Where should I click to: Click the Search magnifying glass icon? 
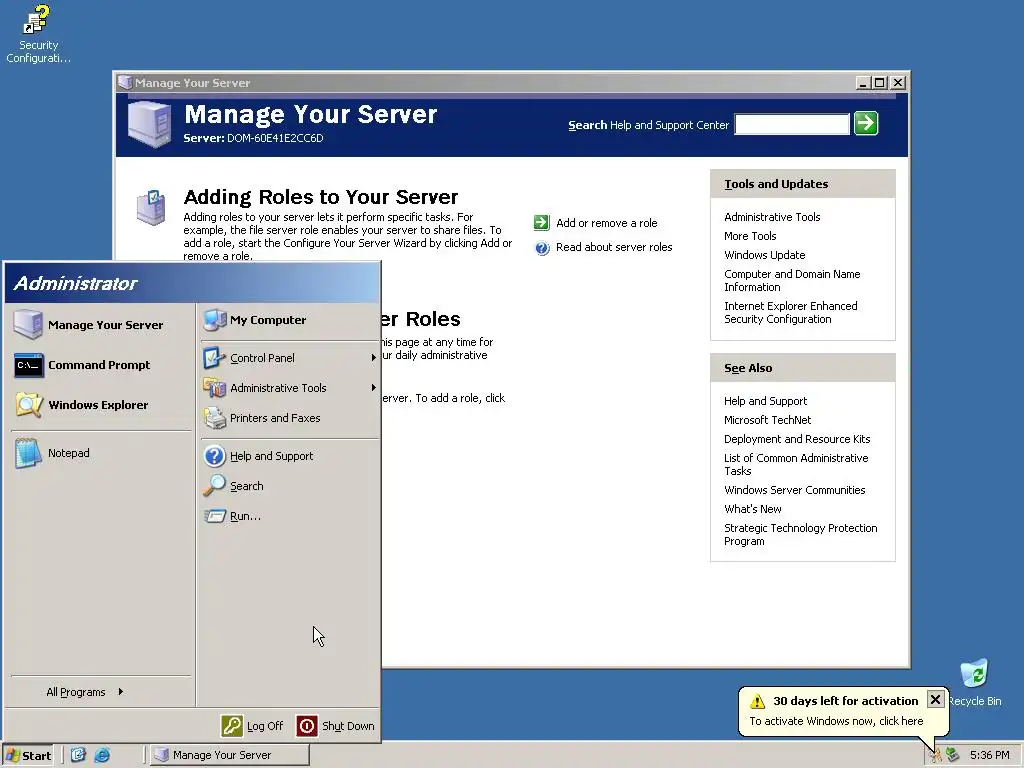[214, 486]
